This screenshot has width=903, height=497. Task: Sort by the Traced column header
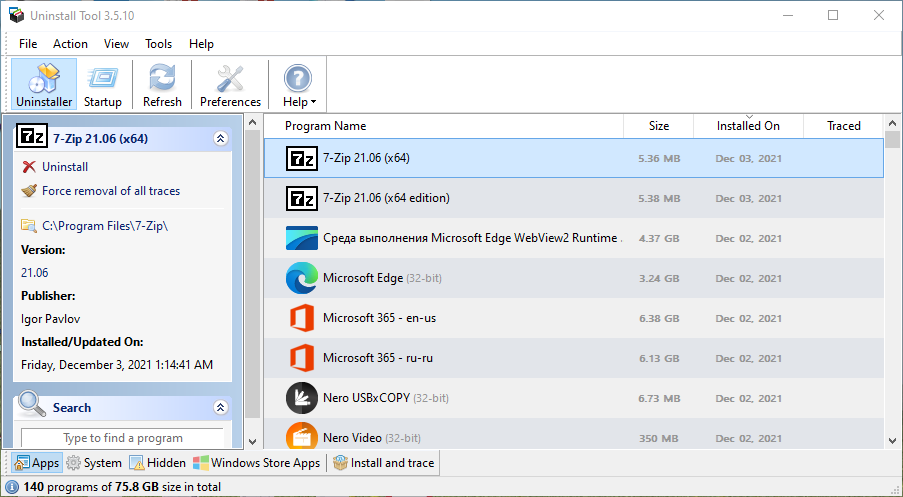click(x=844, y=126)
